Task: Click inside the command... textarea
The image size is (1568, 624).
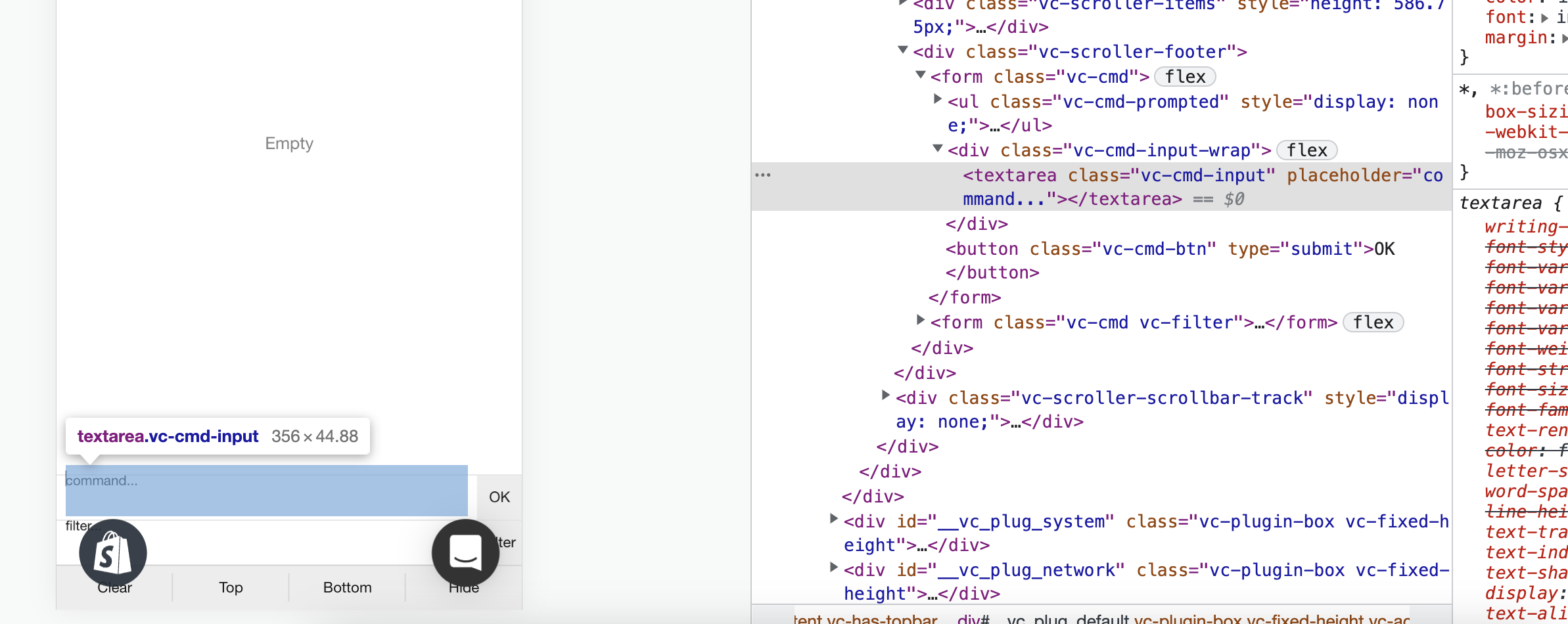Action: (263, 491)
